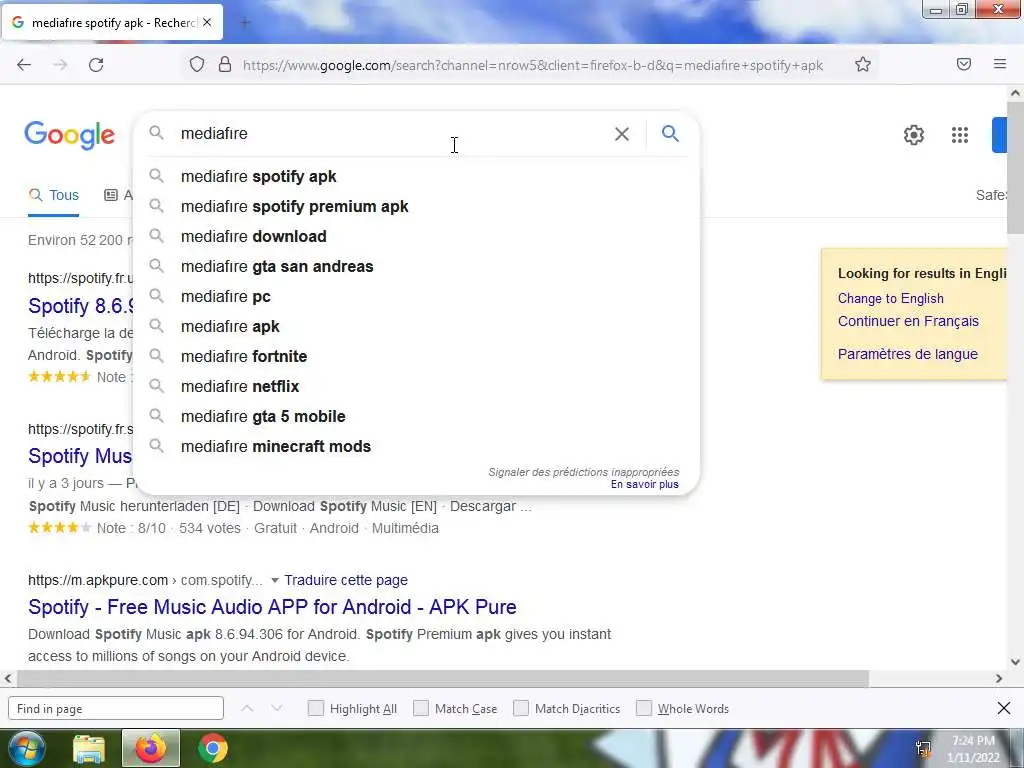Choose the mediafire download suggestion

click(417, 236)
